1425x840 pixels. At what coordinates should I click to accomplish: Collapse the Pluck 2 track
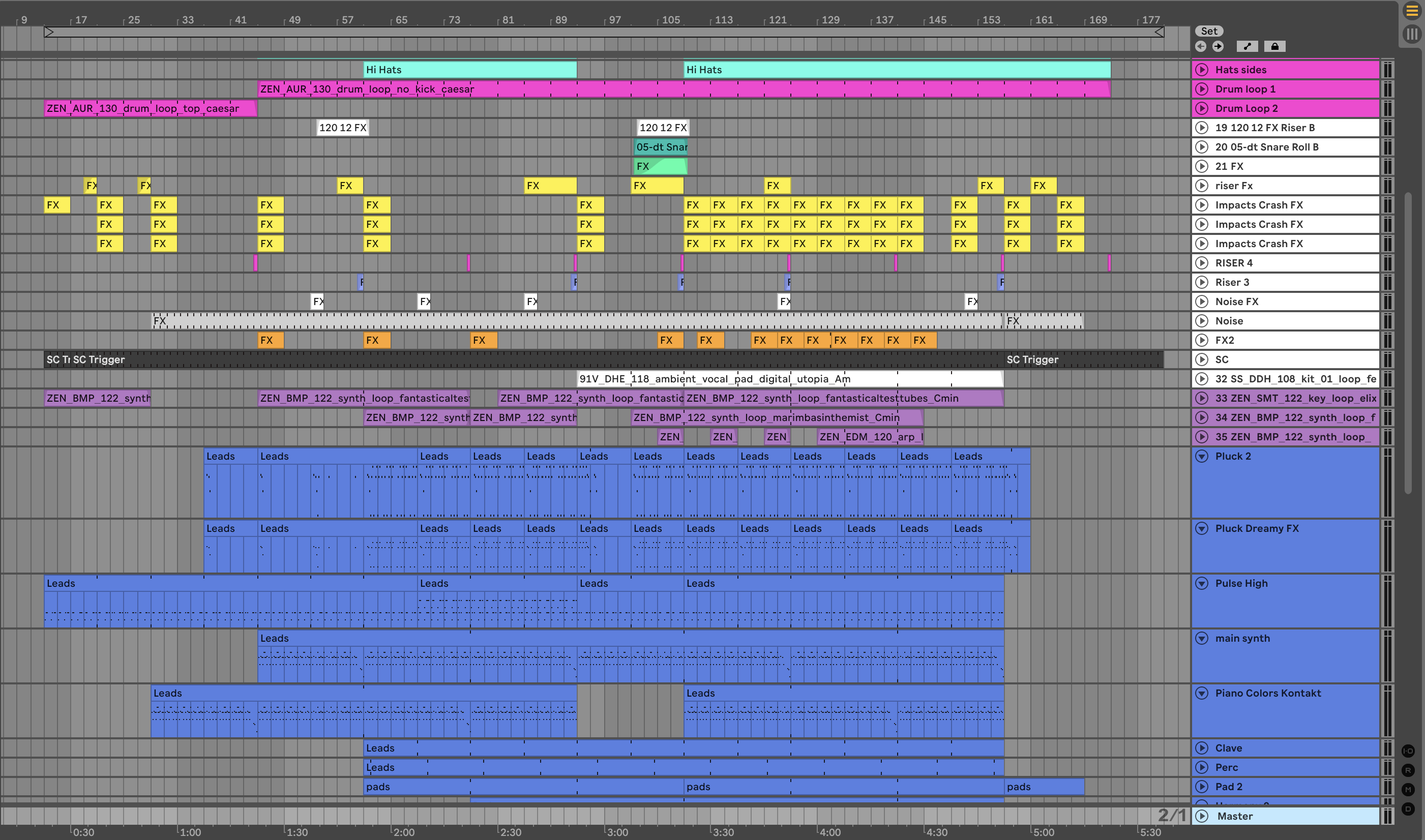[1201, 456]
